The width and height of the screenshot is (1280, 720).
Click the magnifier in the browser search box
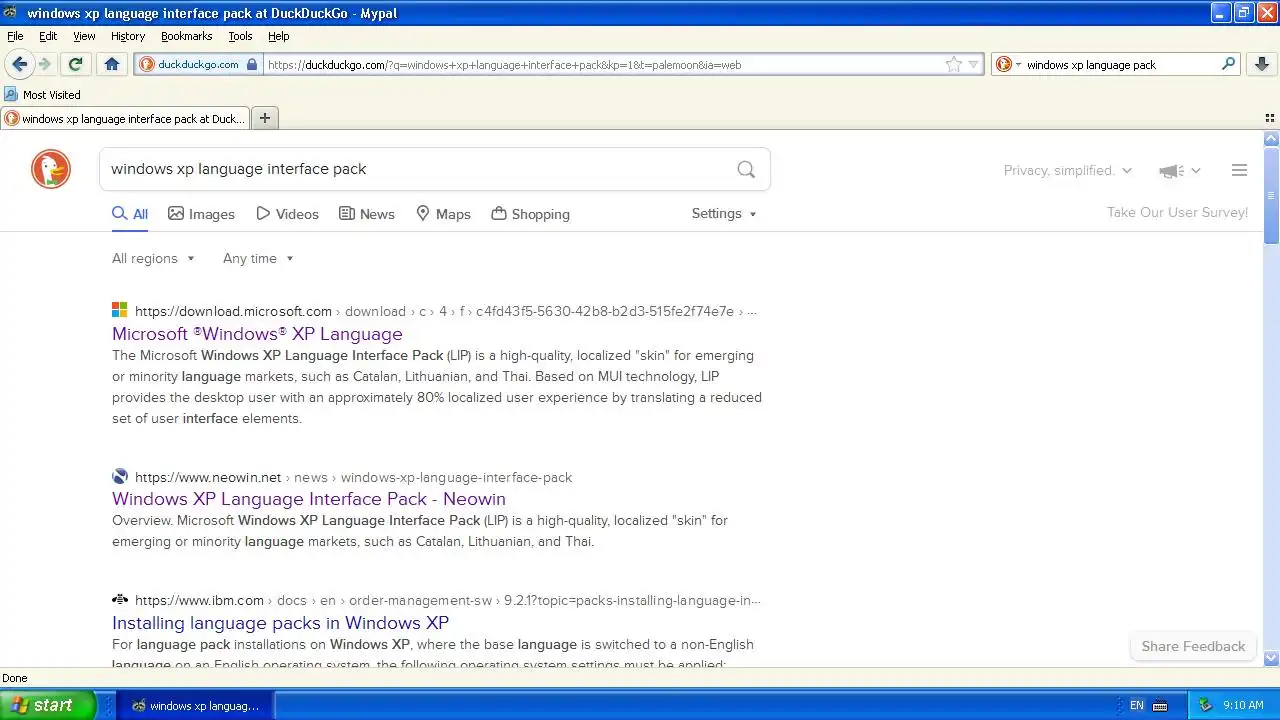coord(1229,64)
